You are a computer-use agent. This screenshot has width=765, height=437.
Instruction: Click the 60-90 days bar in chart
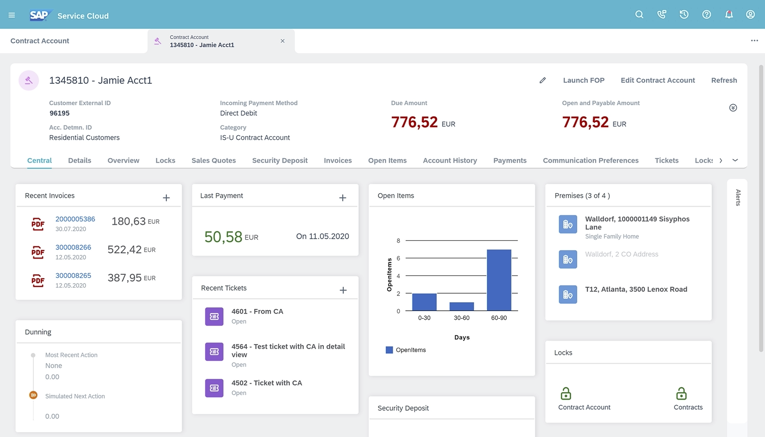[x=498, y=280]
